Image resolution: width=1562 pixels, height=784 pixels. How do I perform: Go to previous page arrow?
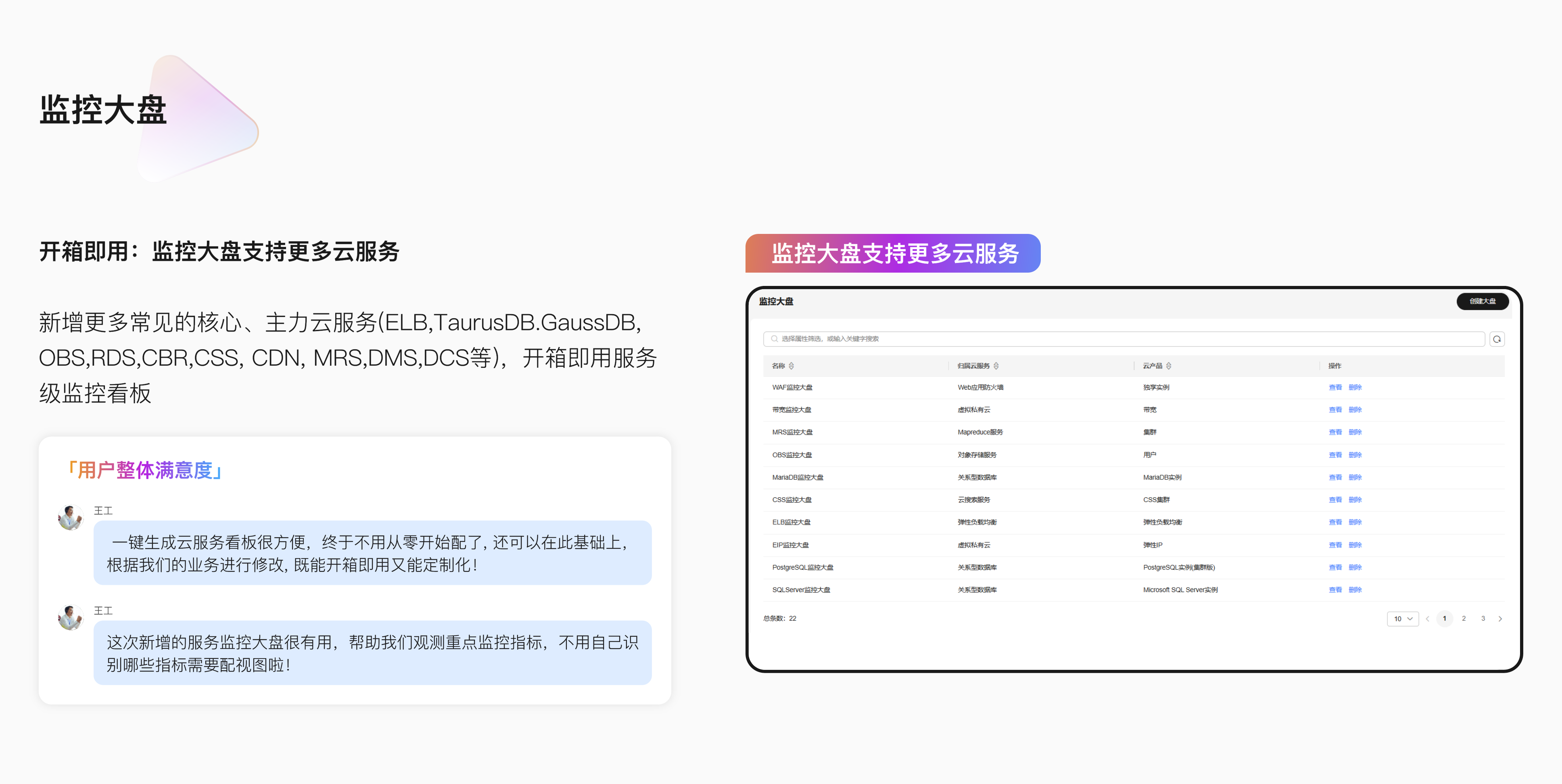[x=1427, y=619]
